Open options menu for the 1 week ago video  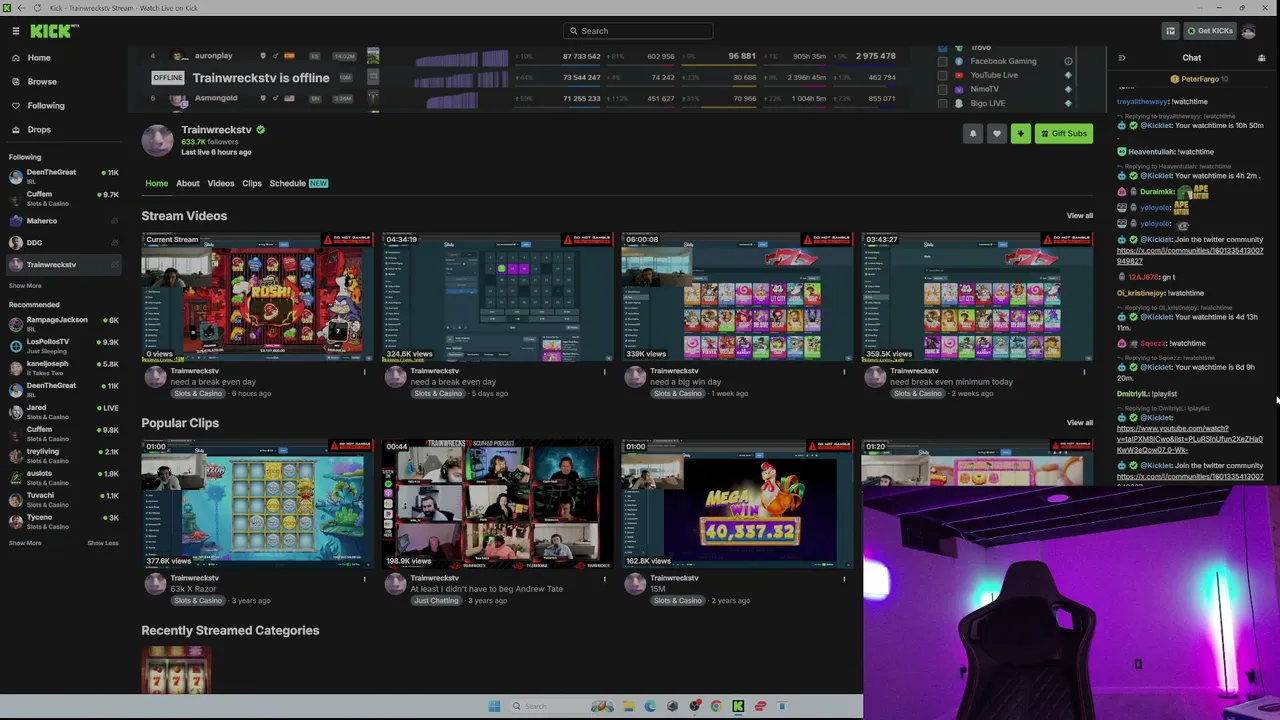(x=844, y=372)
